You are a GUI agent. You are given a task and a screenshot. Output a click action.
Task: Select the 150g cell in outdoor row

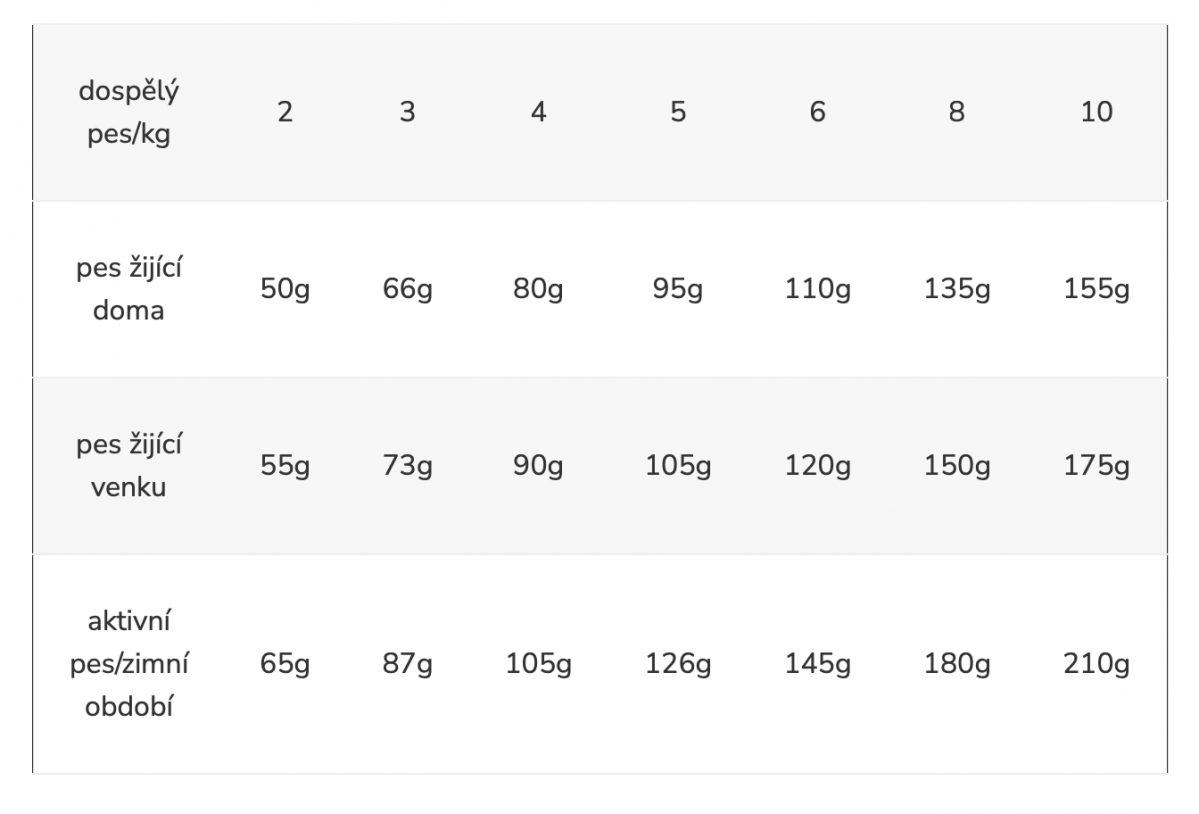(x=957, y=467)
